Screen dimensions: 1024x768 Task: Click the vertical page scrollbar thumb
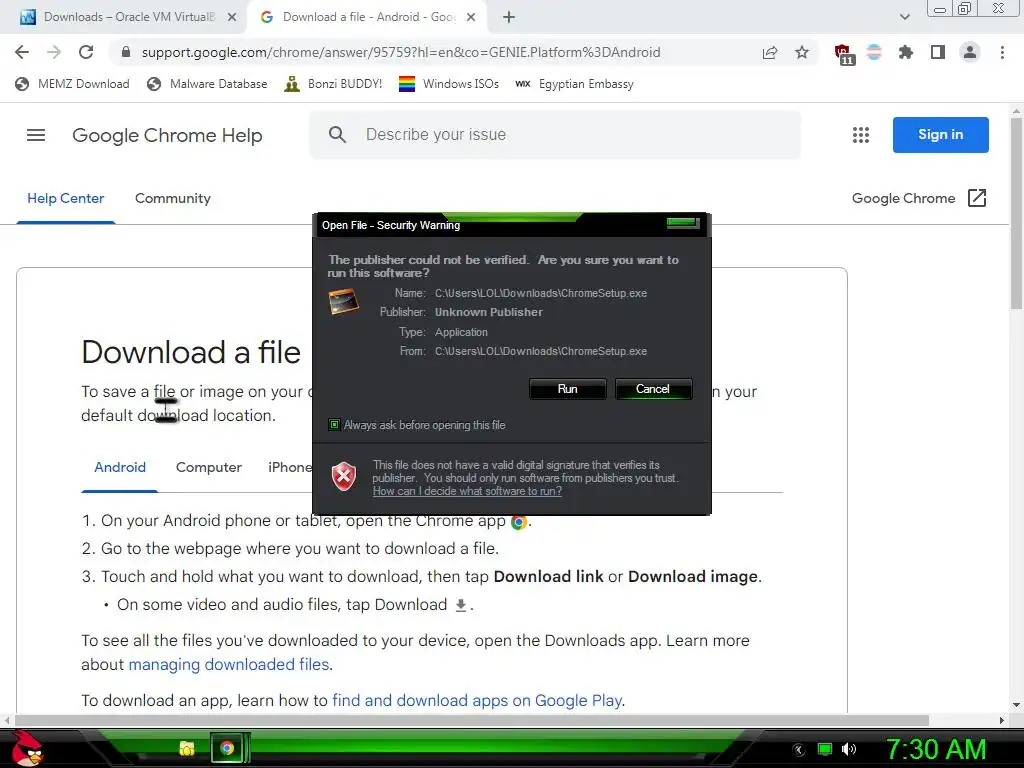1016,212
